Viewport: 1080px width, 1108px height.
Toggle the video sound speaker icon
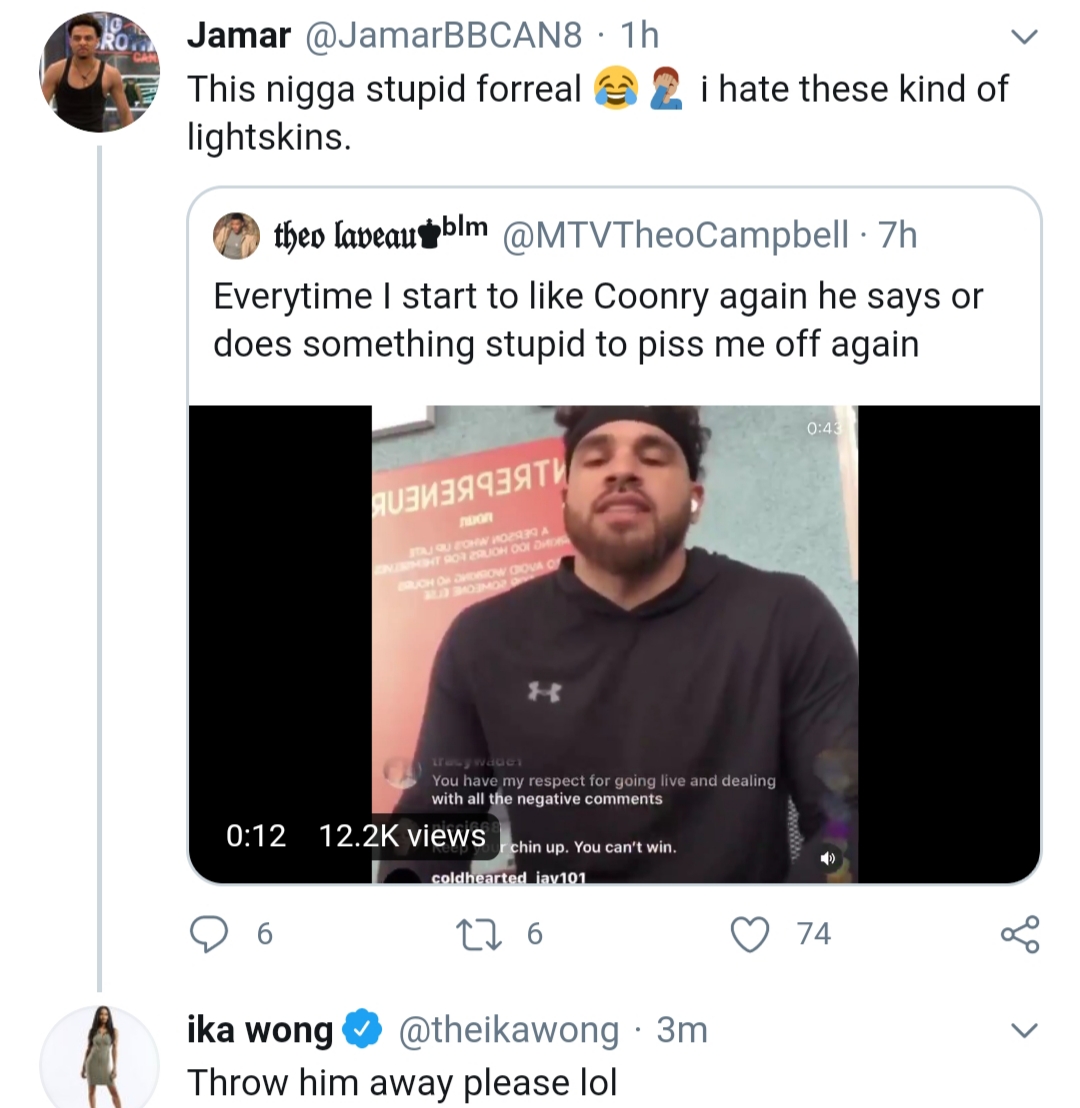(828, 858)
